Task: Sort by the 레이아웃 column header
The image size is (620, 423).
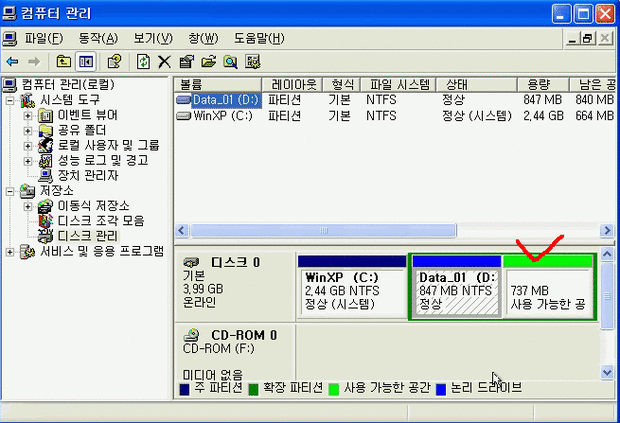Action: (292, 84)
